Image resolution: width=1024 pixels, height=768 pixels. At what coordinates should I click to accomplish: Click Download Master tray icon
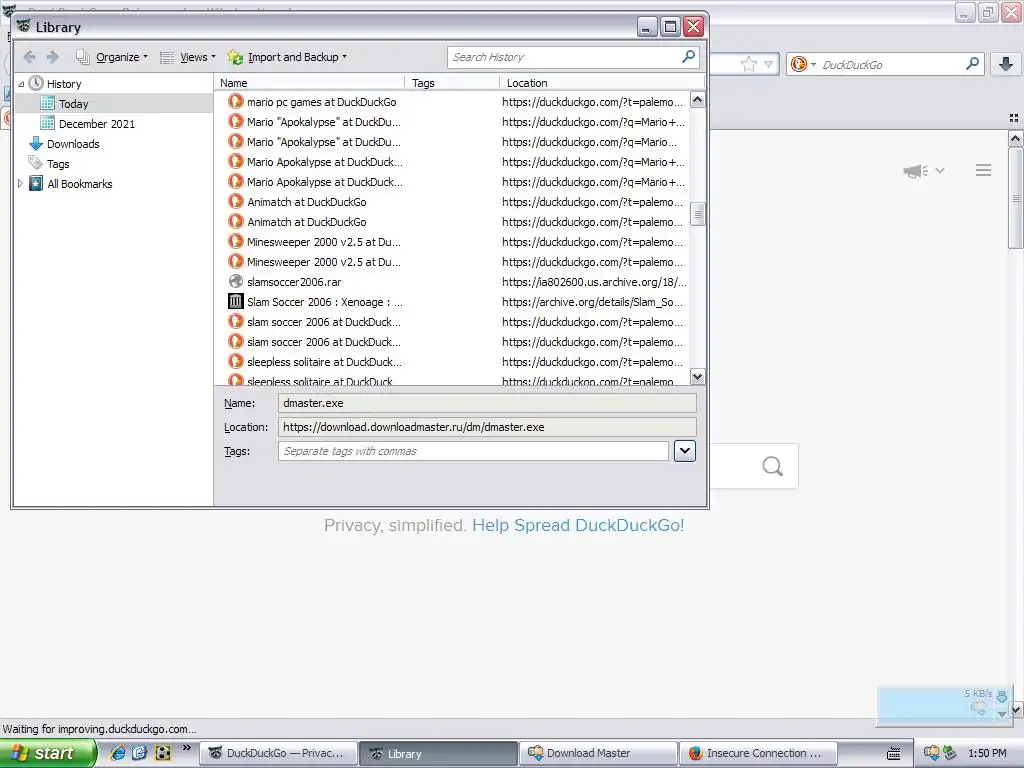coord(931,753)
